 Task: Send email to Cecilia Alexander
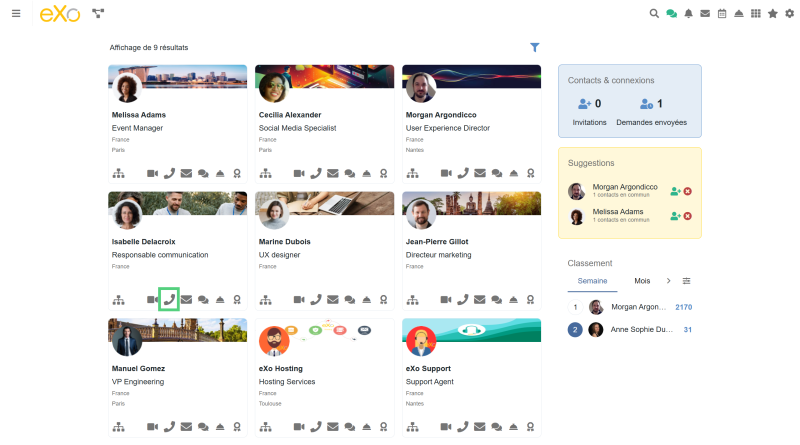(333, 174)
